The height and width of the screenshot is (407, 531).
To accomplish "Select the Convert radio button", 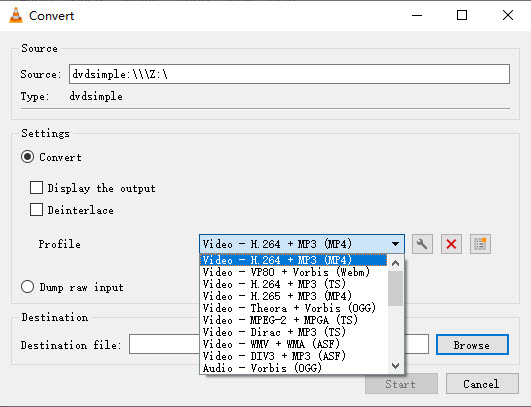I will coord(27,157).
